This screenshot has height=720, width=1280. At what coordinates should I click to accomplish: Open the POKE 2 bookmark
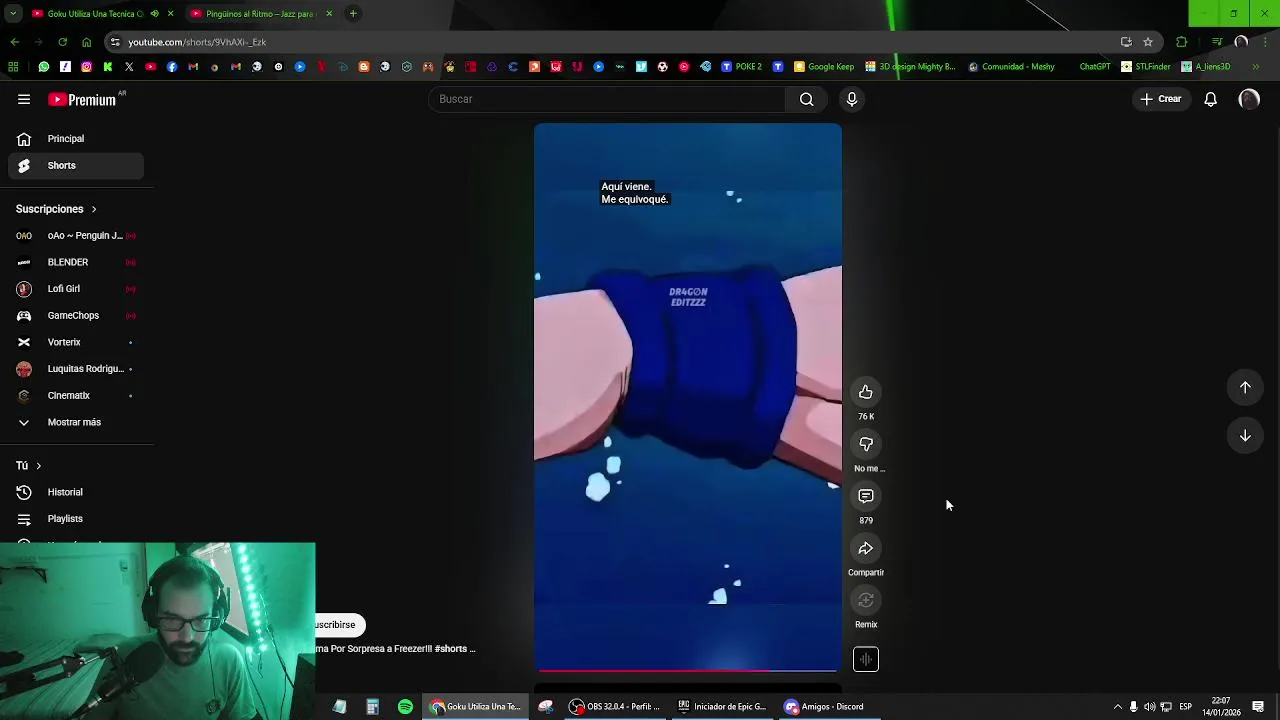coord(741,67)
